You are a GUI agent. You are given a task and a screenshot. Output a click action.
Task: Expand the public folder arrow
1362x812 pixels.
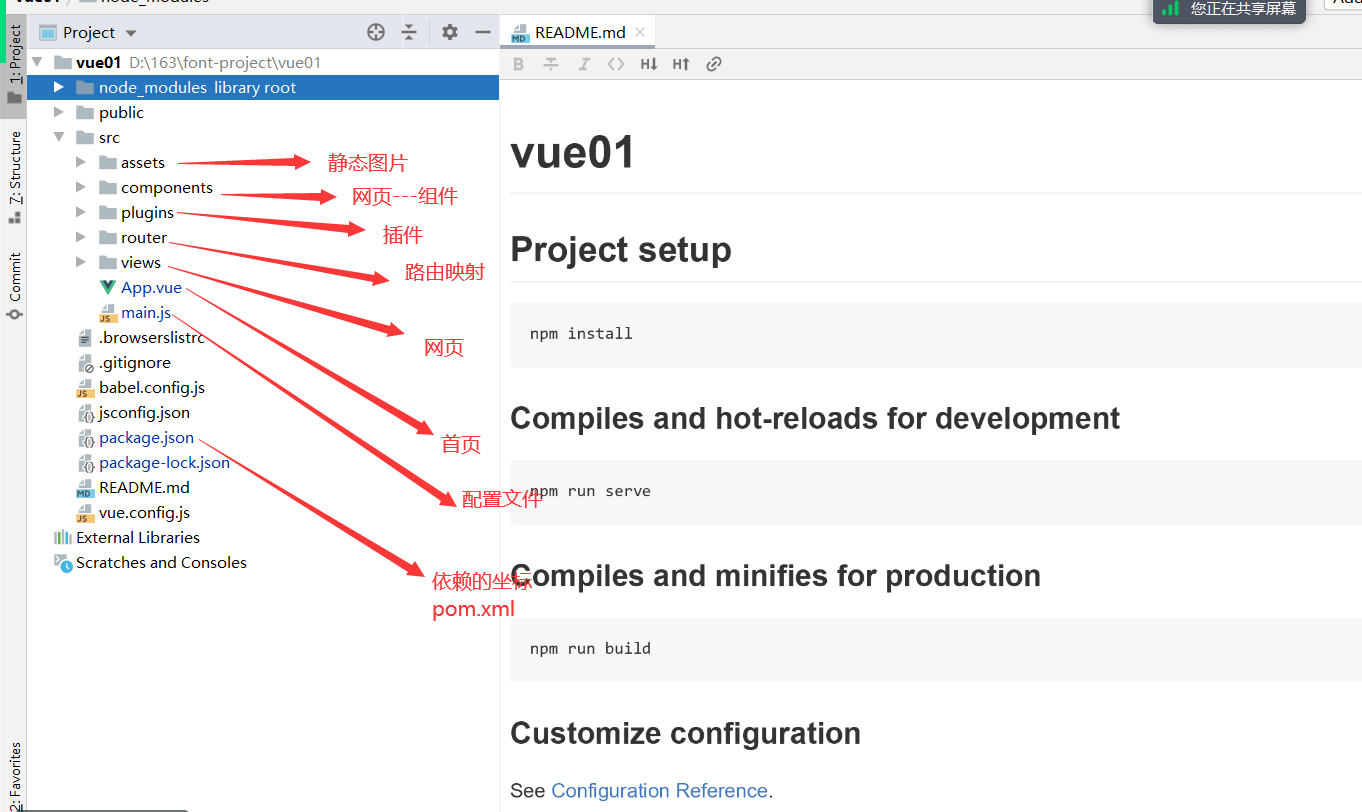coord(59,113)
